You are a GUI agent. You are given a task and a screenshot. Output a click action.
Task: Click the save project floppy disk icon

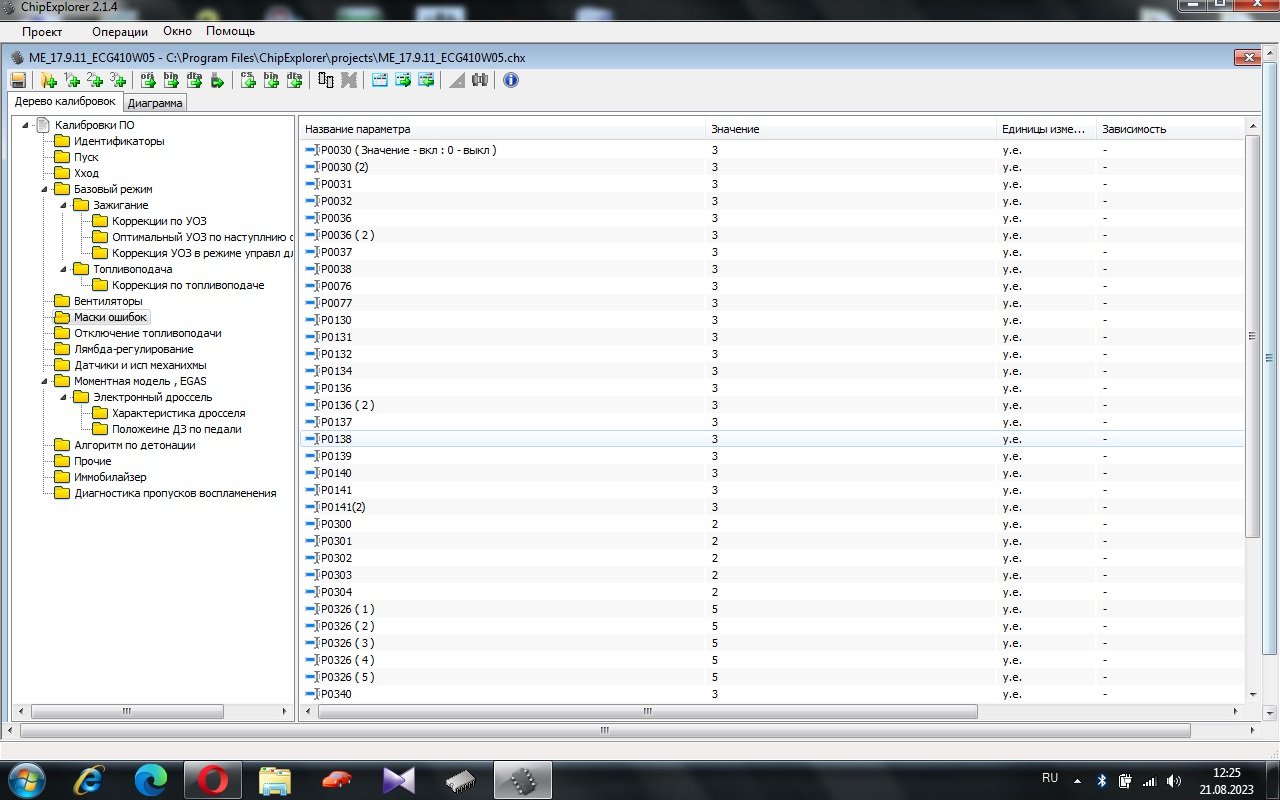point(18,80)
